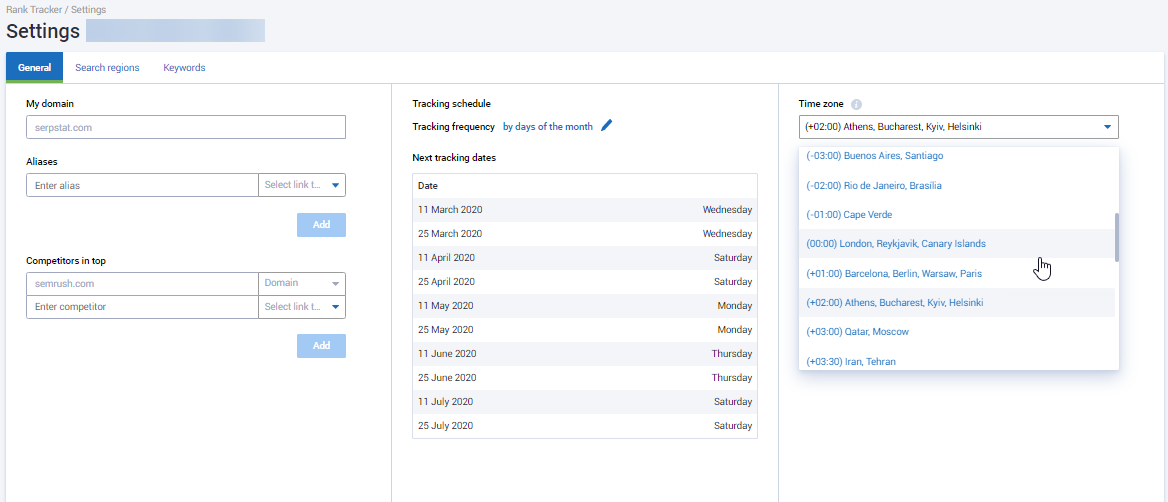Click the time zone list scrollbar thumb
The width and height of the screenshot is (1168, 502).
(x=1117, y=237)
